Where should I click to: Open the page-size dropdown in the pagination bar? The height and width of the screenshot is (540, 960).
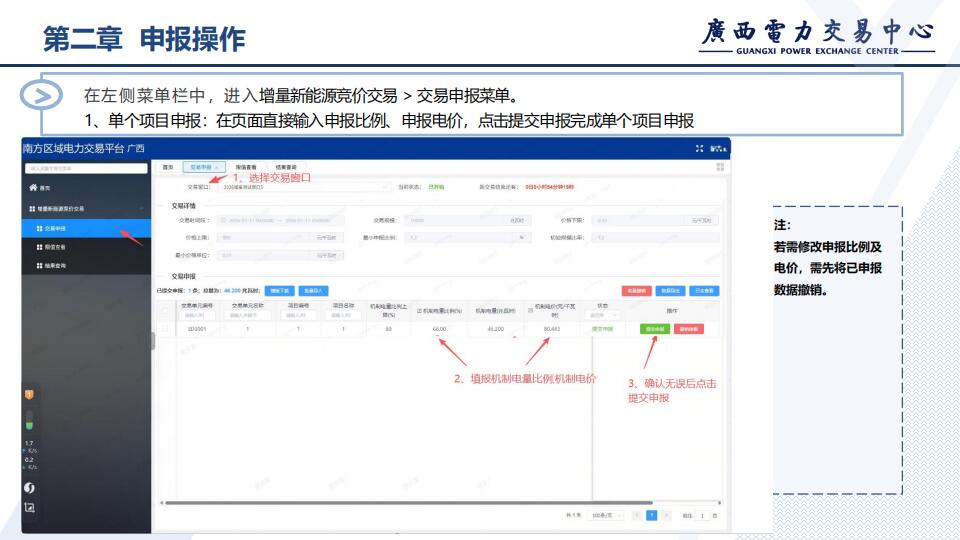click(x=606, y=515)
